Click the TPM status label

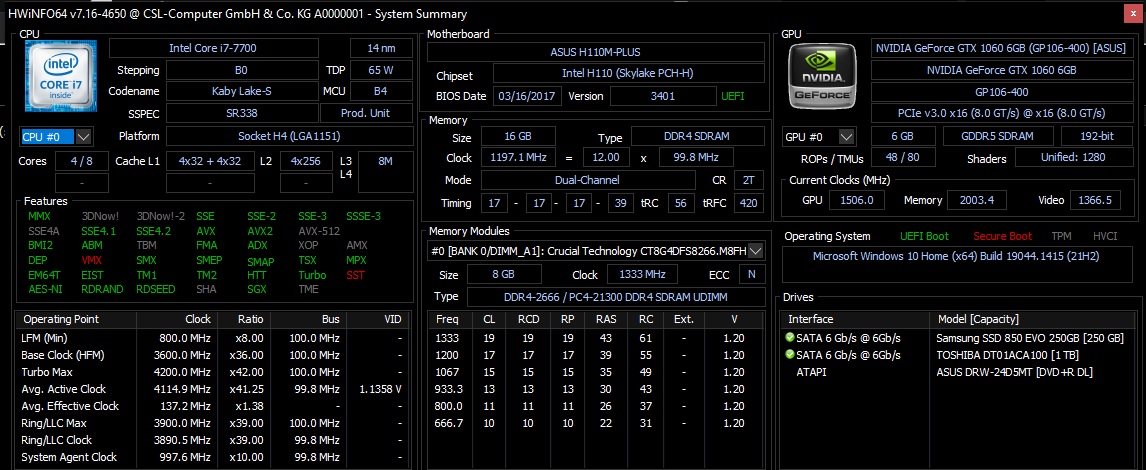pyautogui.click(x=1061, y=236)
